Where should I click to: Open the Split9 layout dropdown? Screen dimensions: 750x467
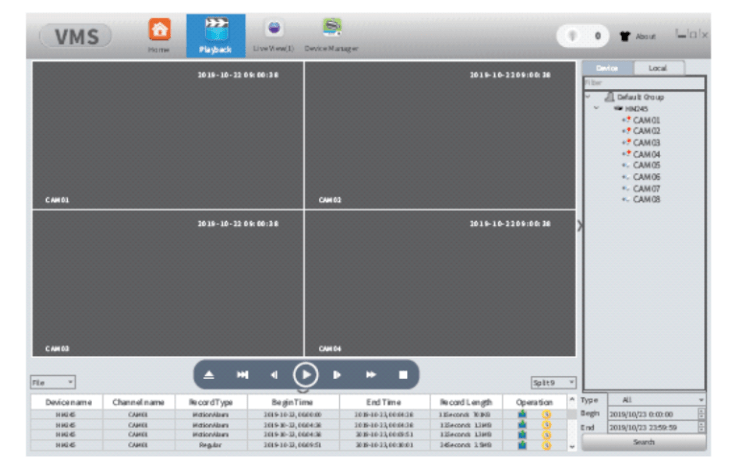[553, 382]
